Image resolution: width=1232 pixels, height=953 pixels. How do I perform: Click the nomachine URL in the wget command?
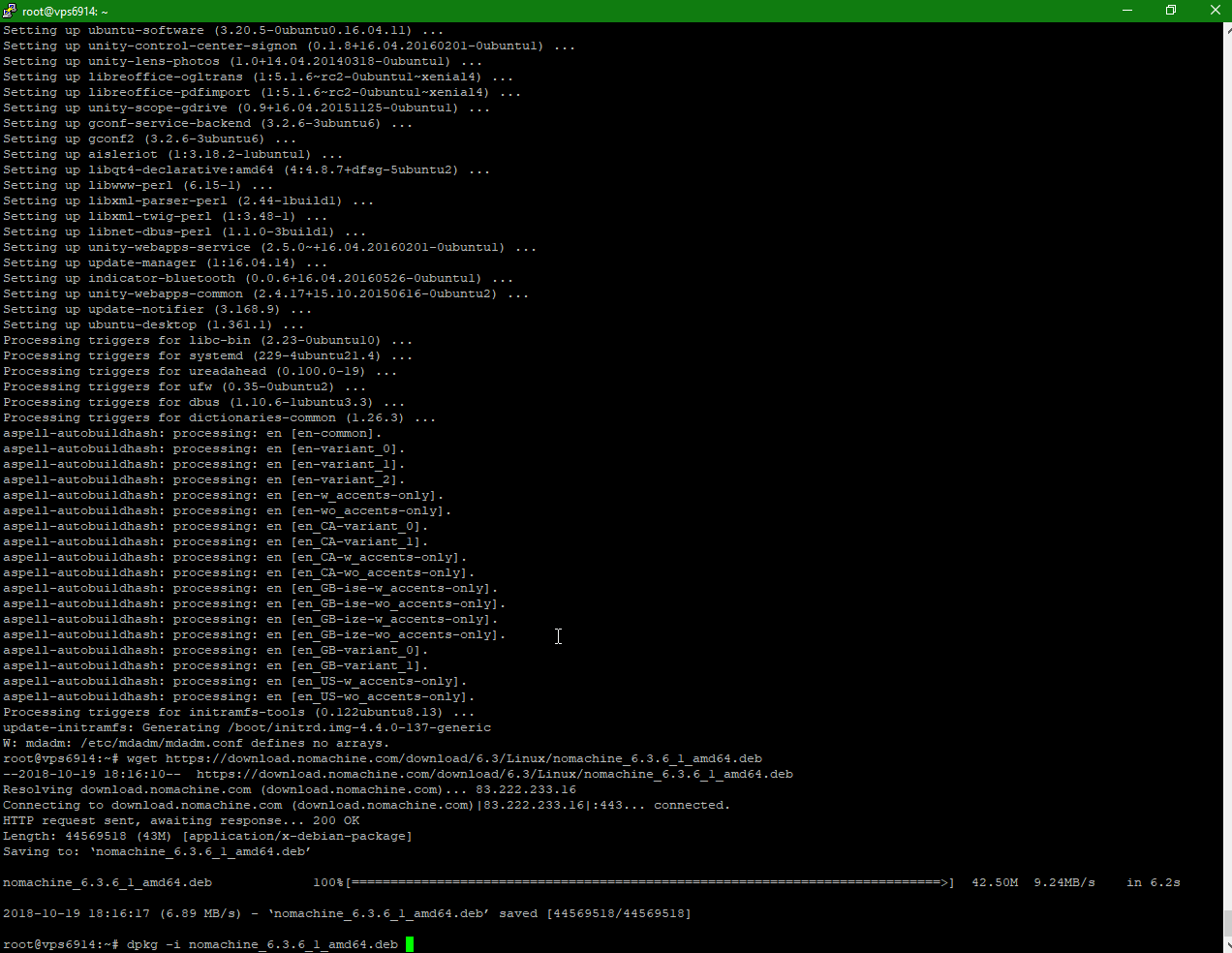tap(463, 758)
